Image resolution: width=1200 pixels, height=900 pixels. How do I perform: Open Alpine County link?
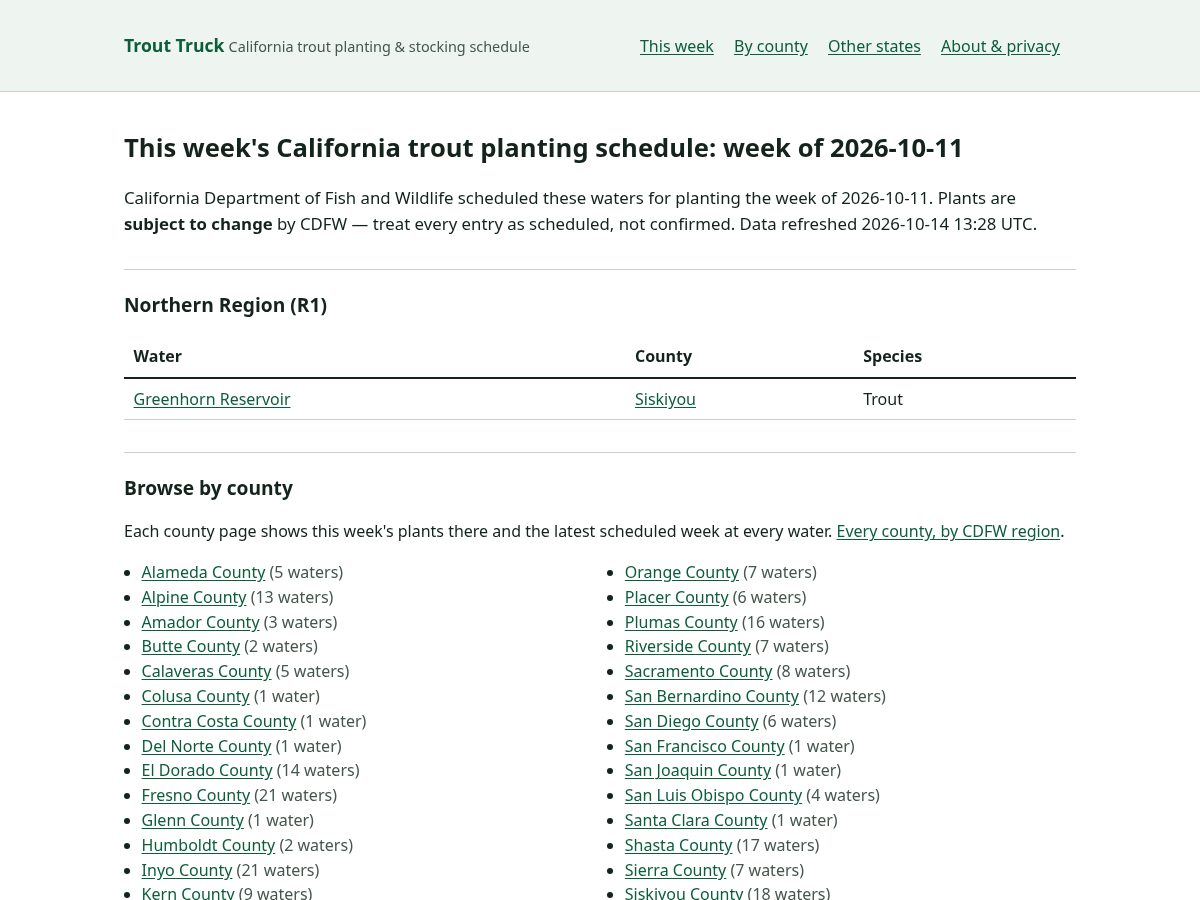[x=194, y=597]
